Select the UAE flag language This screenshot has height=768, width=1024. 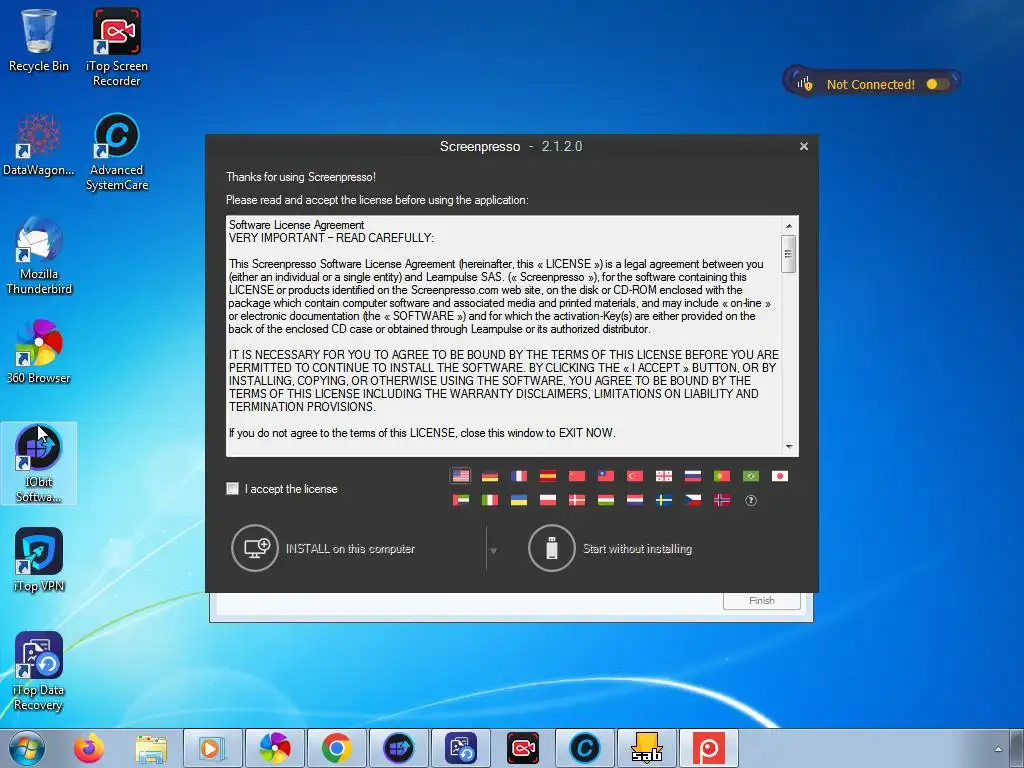(x=460, y=500)
